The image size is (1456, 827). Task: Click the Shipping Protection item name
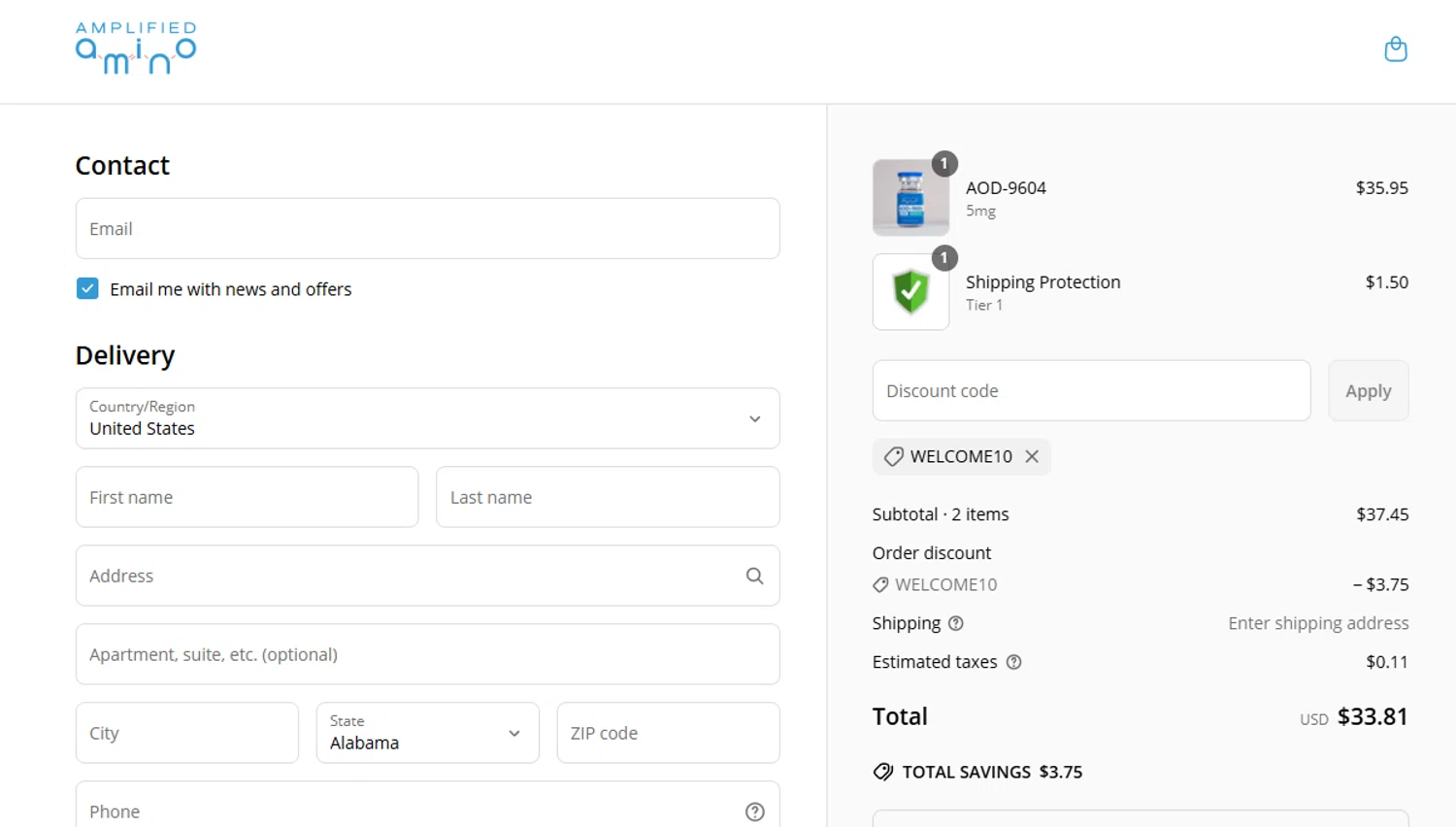tap(1042, 281)
